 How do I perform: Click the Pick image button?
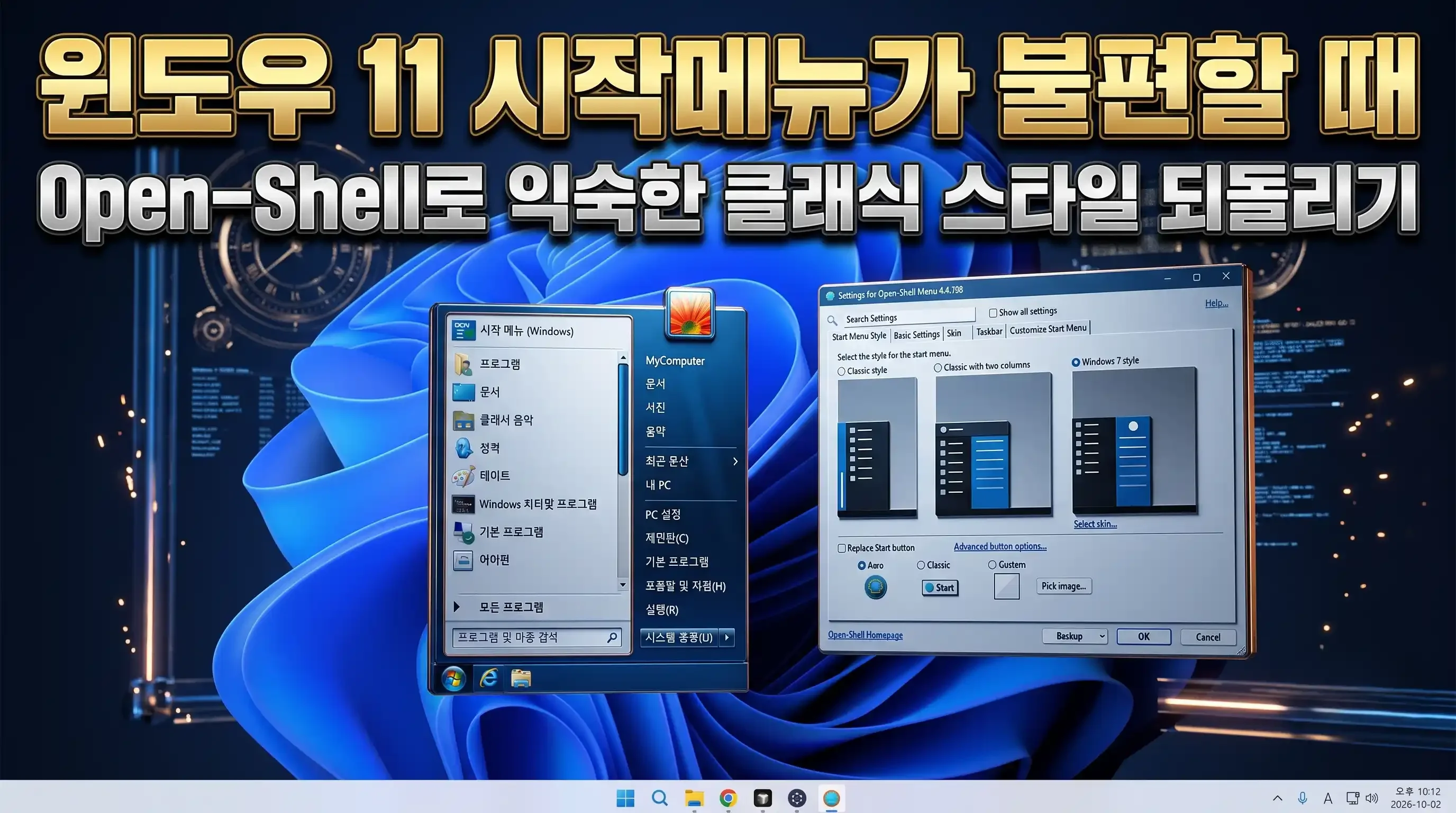[x=1064, y=586]
